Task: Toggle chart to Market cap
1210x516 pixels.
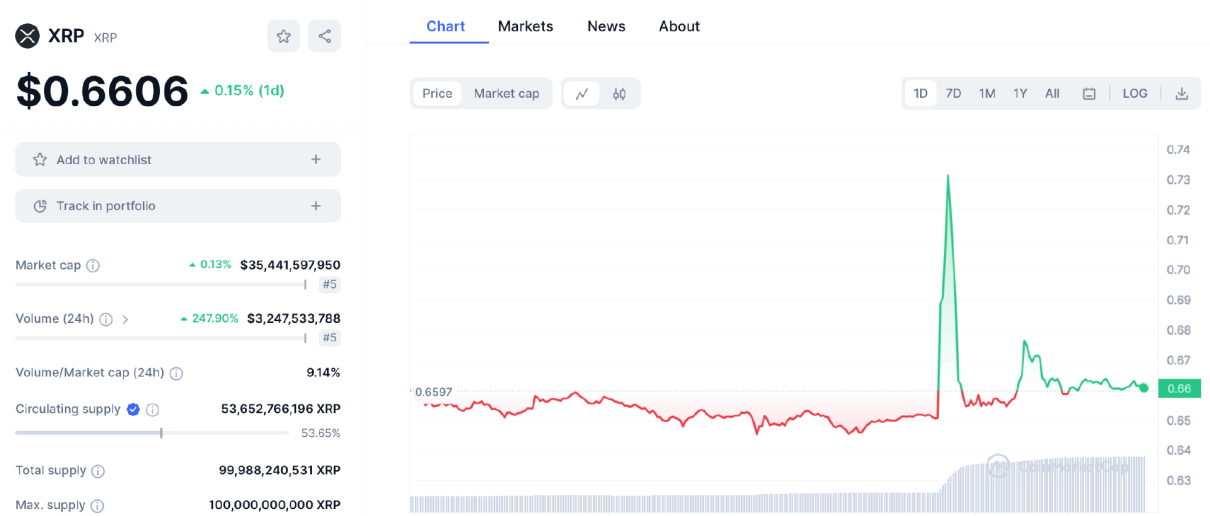Action: tap(506, 93)
